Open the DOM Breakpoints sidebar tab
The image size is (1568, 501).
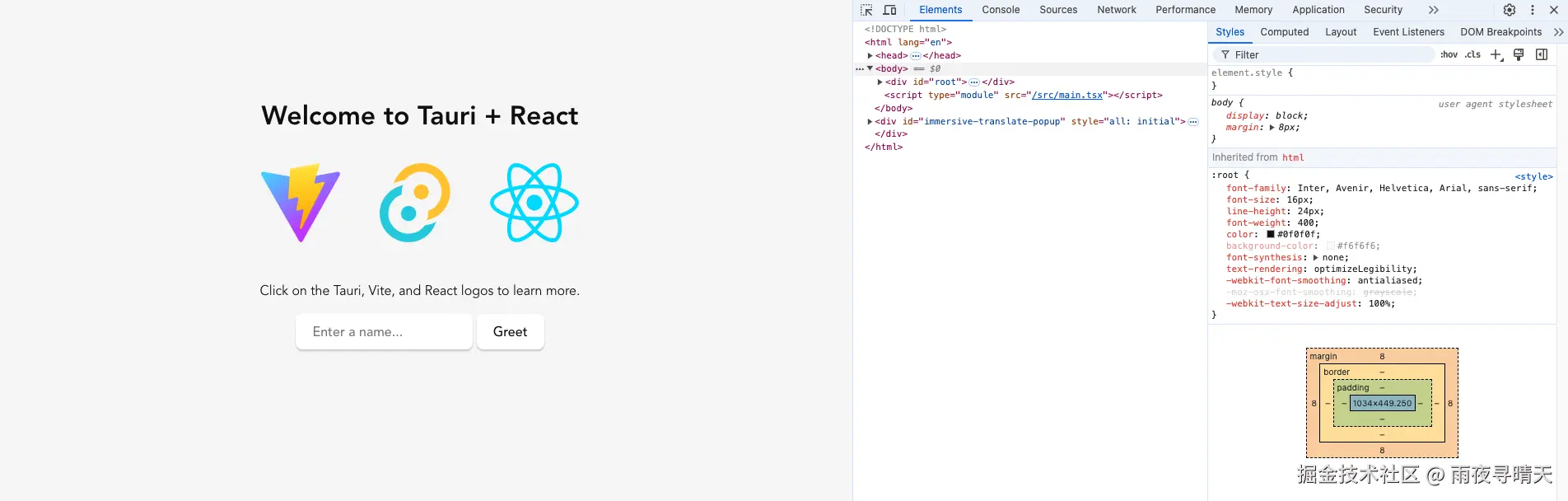(1500, 32)
